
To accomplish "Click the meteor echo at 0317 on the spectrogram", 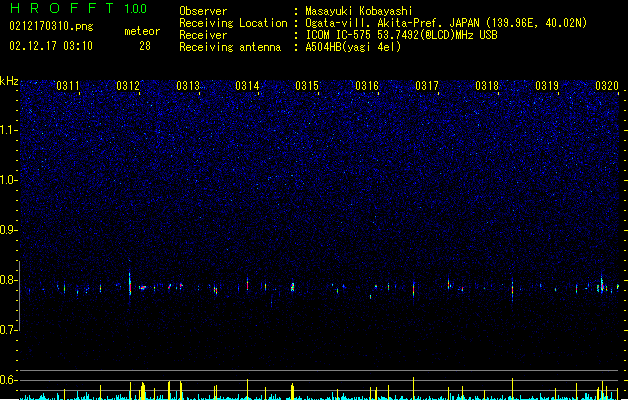I will pyautogui.click(x=414, y=289).
